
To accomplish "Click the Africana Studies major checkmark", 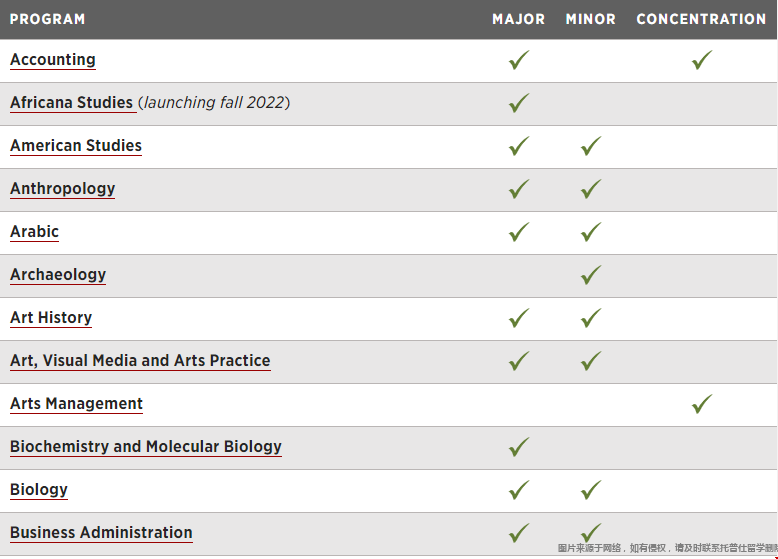I will tap(519, 103).
